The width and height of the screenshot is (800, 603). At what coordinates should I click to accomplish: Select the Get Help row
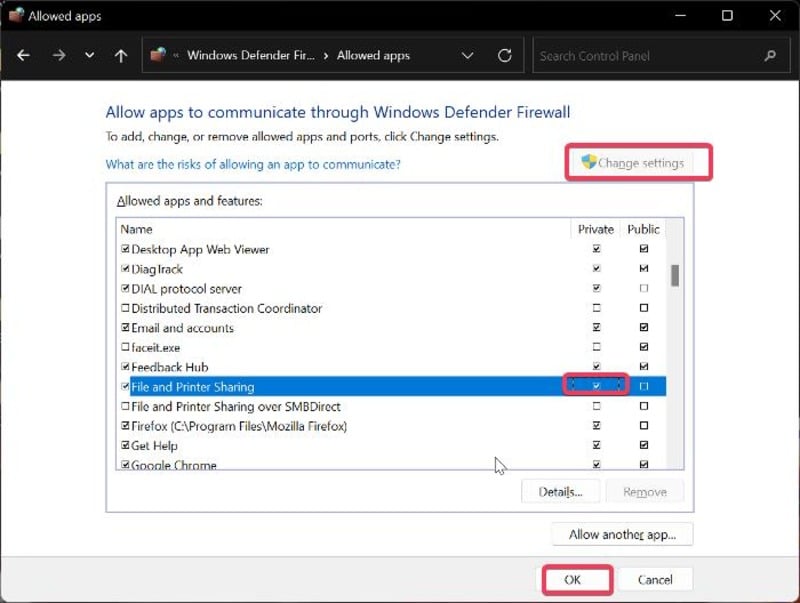coord(392,445)
